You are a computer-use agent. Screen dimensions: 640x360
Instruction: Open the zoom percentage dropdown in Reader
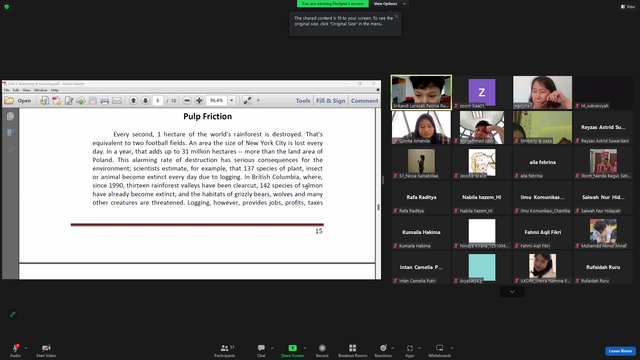pos(231,100)
